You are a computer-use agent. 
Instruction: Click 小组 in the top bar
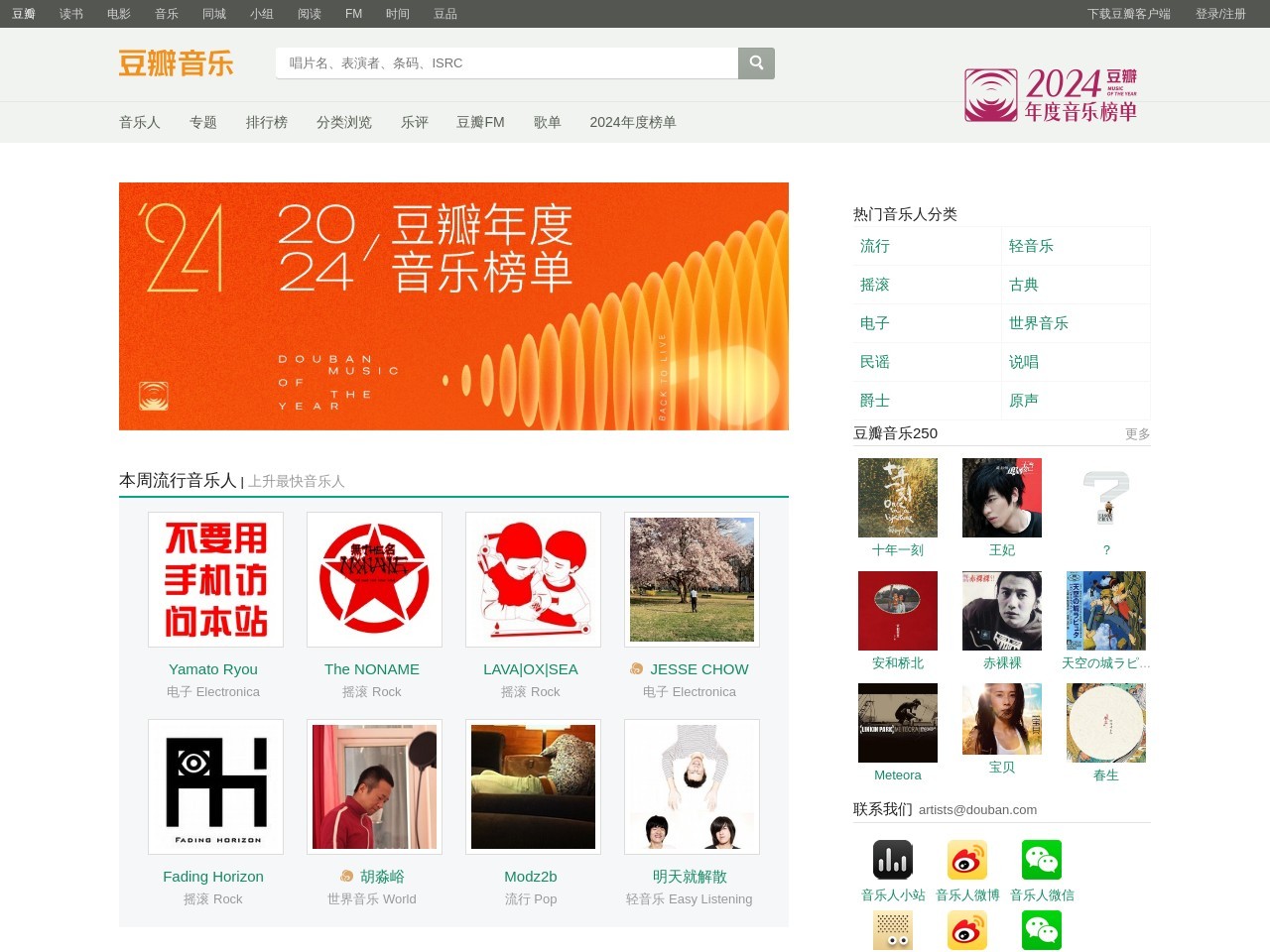(262, 14)
